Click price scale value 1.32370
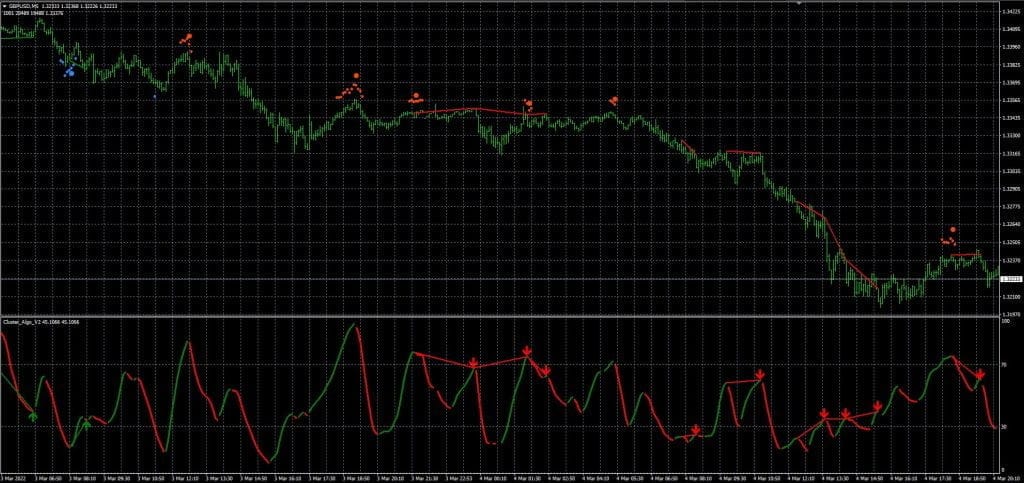Screen dimensions: 1024x483 [x=1013, y=260]
